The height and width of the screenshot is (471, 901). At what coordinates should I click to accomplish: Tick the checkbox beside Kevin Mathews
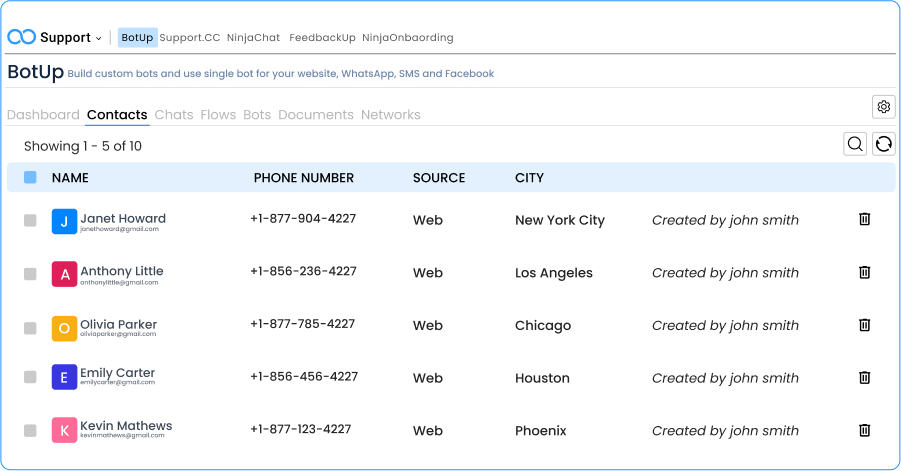(x=30, y=431)
